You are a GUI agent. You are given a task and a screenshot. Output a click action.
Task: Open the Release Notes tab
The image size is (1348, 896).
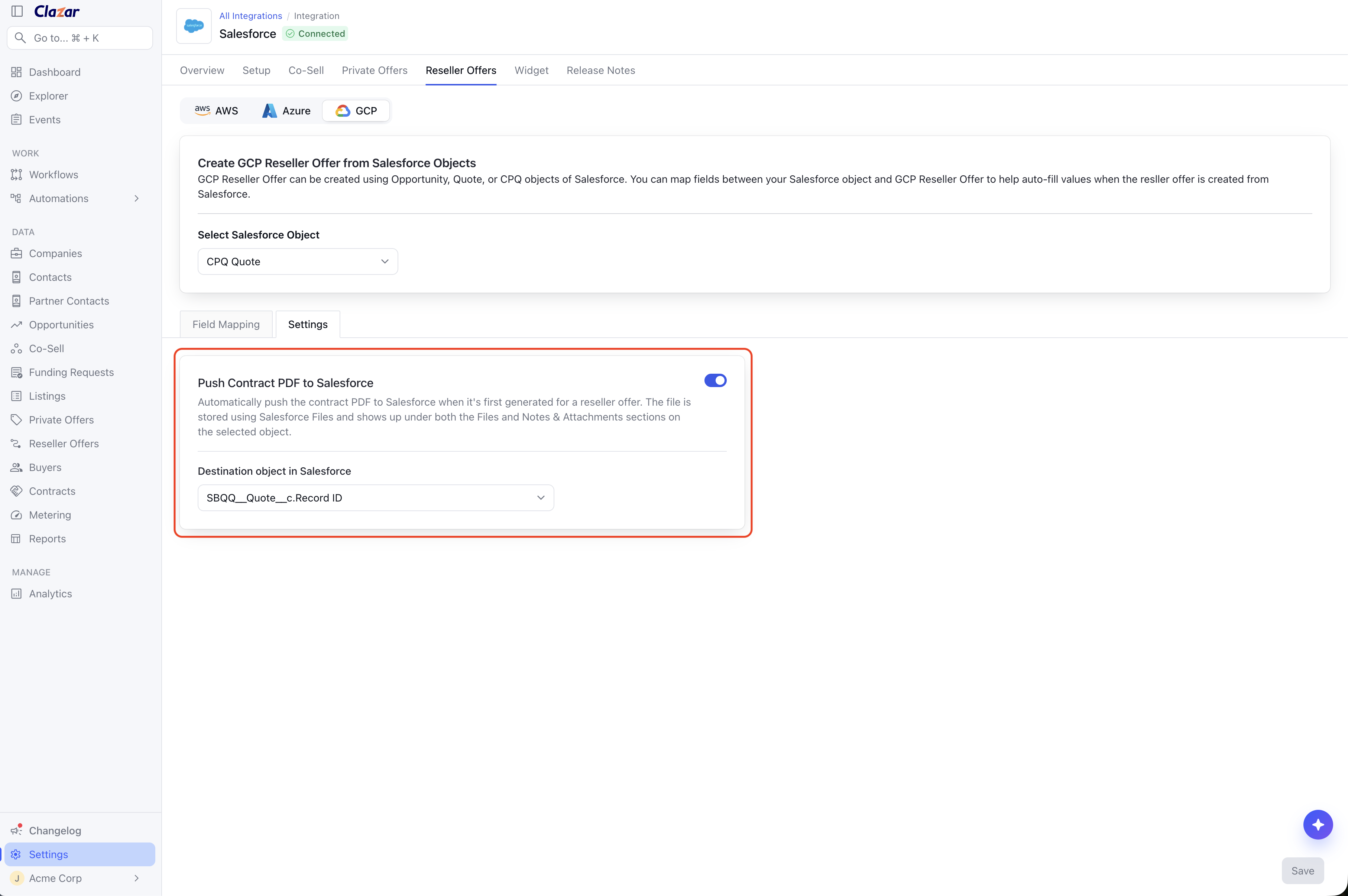click(x=601, y=70)
